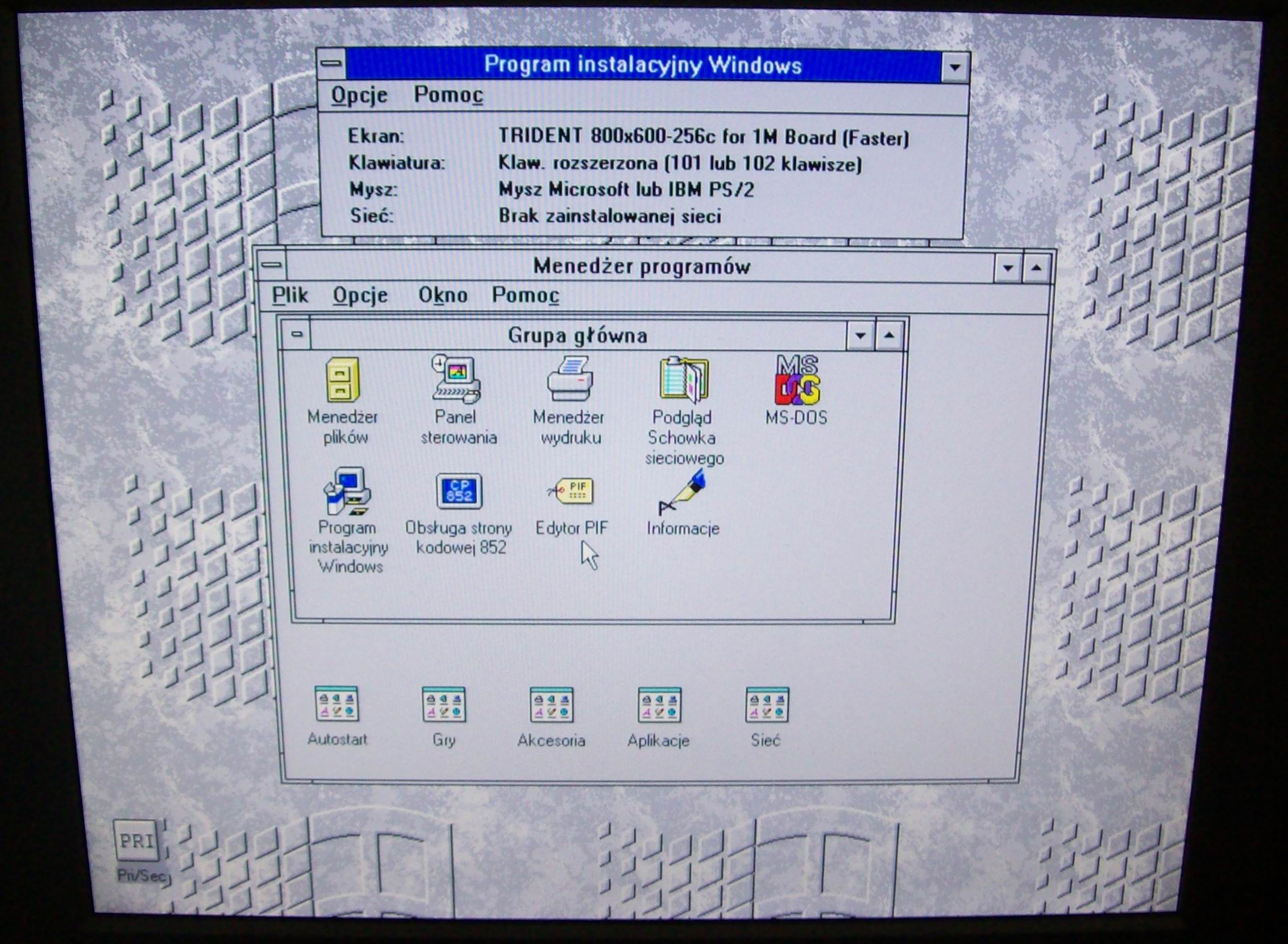Click the Mysz: label

coord(373,189)
